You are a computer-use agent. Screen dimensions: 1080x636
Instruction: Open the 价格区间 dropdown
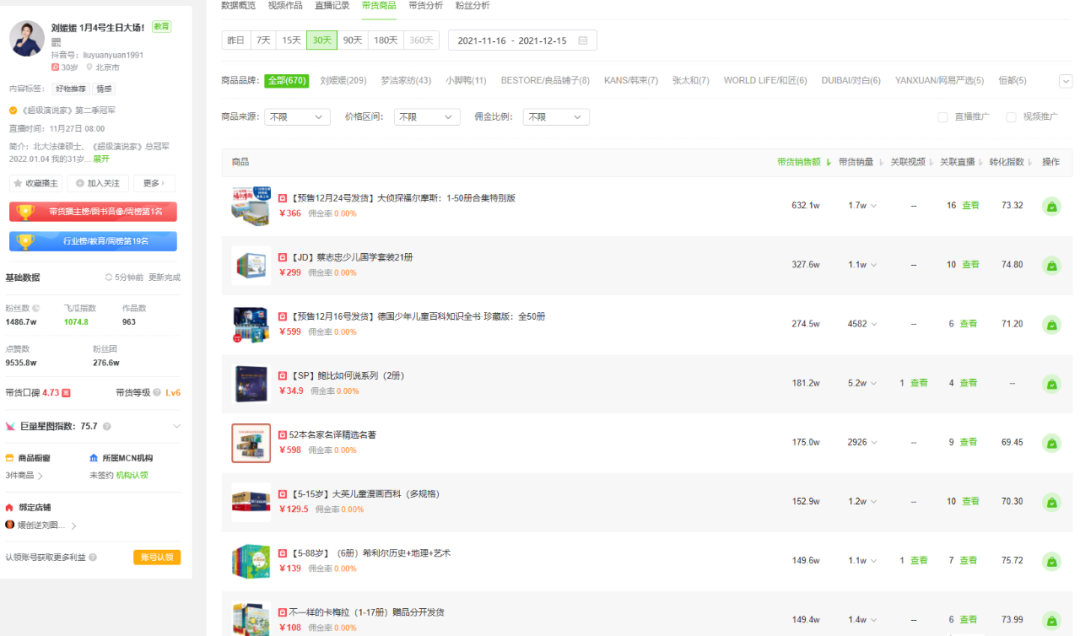pyautogui.click(x=426, y=117)
